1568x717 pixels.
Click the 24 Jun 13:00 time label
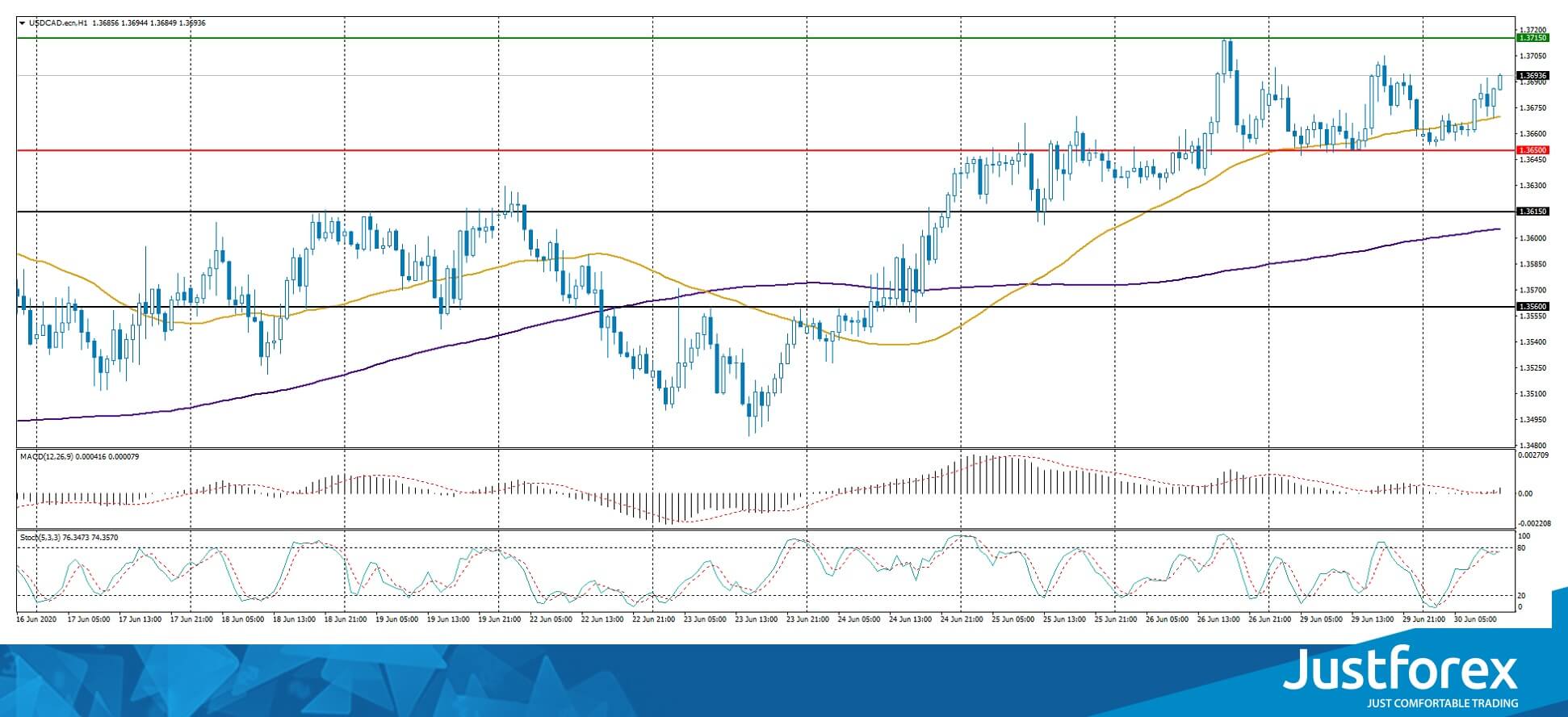click(910, 619)
